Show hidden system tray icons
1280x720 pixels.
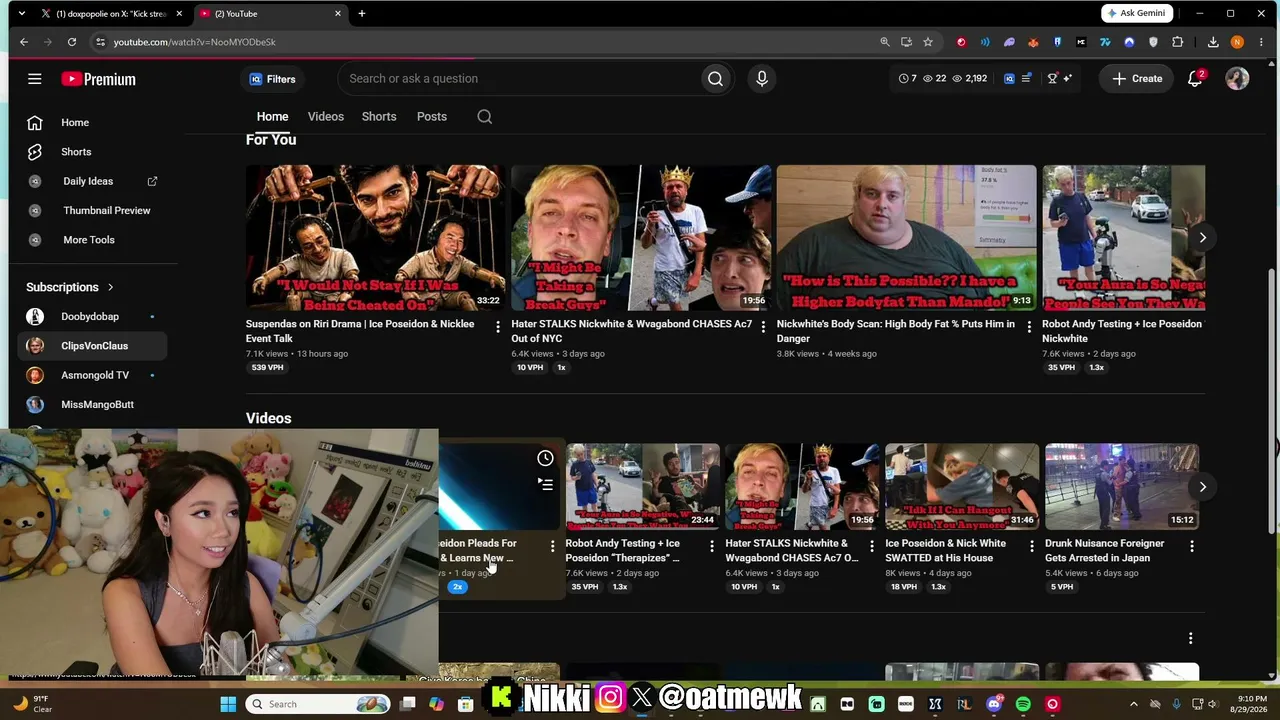[1134, 704]
